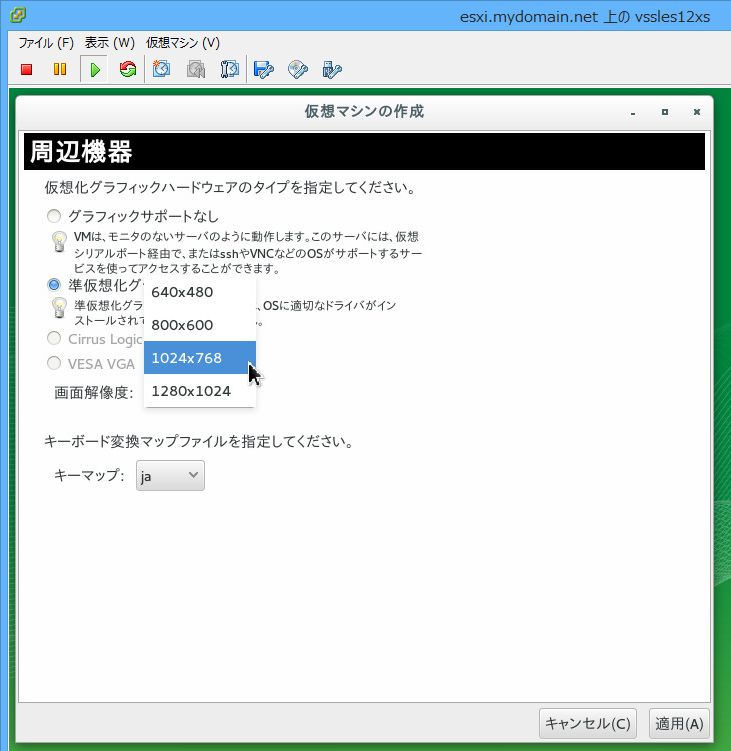This screenshot has height=751, width=731.
Task: Click the reset virtual machine icon
Action: click(x=127, y=70)
